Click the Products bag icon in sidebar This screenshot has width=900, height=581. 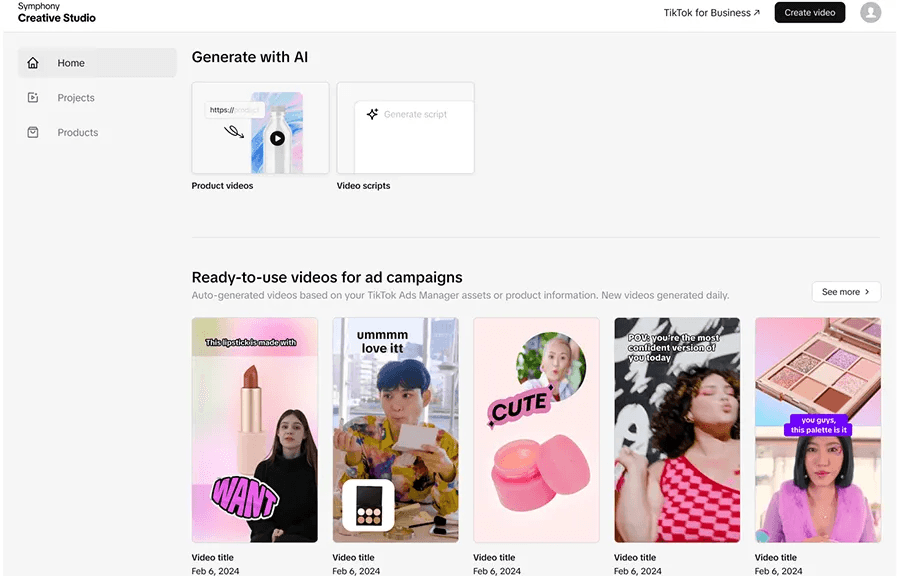pos(33,132)
